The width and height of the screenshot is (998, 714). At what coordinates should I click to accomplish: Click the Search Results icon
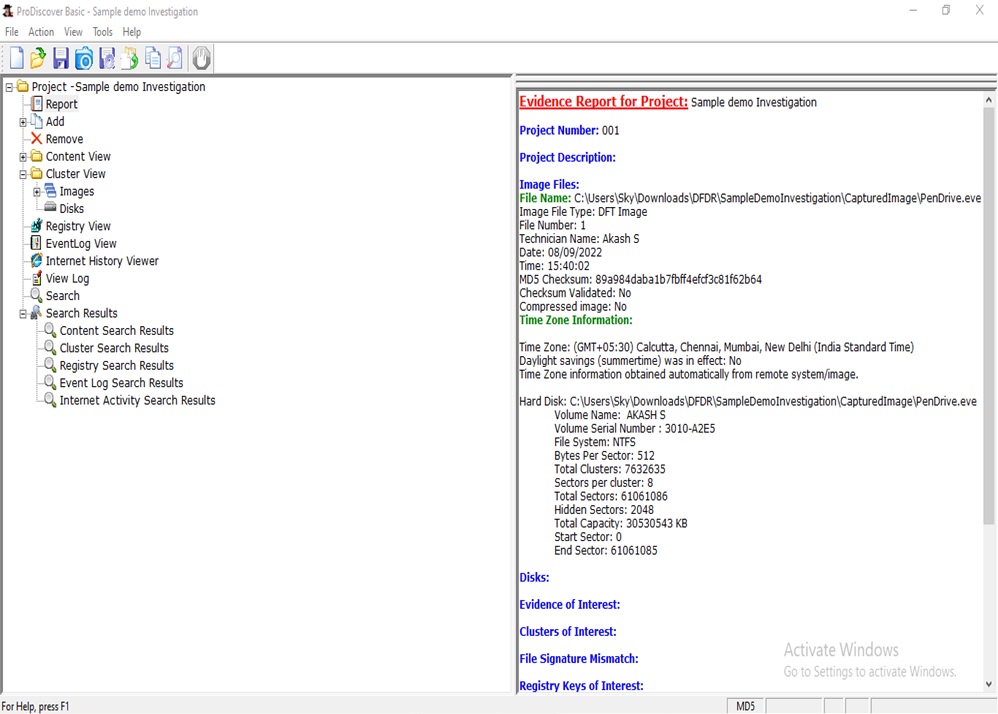pos(36,313)
